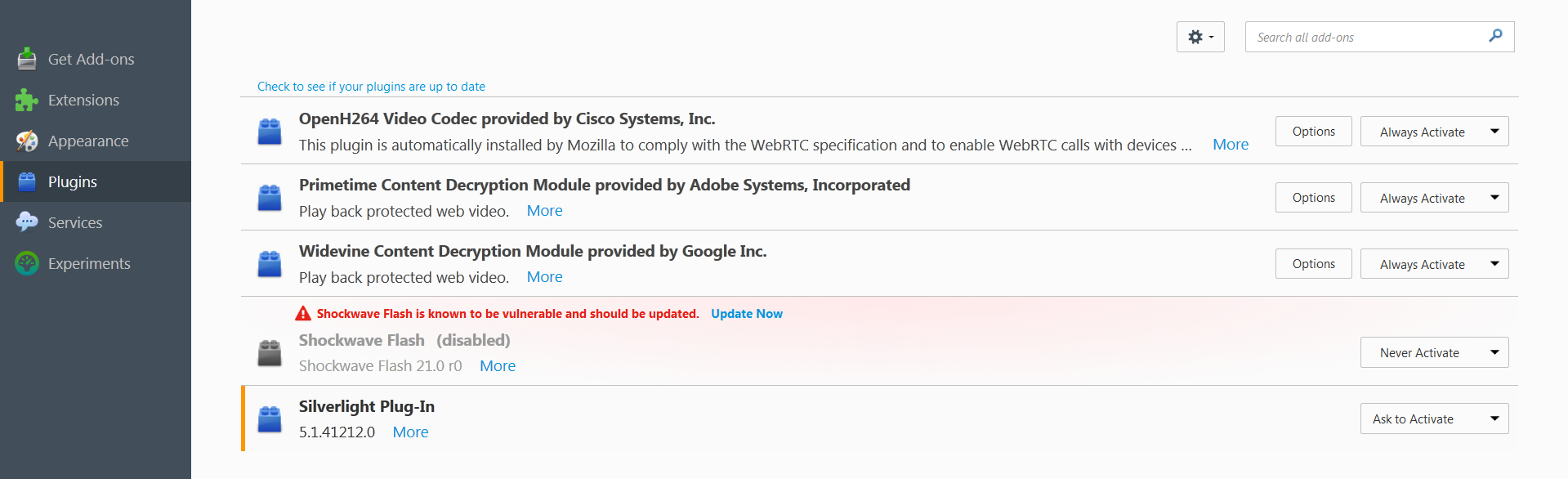Switch to the Extensions tab label
Image resolution: width=1568 pixels, height=479 pixels.
pyautogui.click(x=83, y=100)
